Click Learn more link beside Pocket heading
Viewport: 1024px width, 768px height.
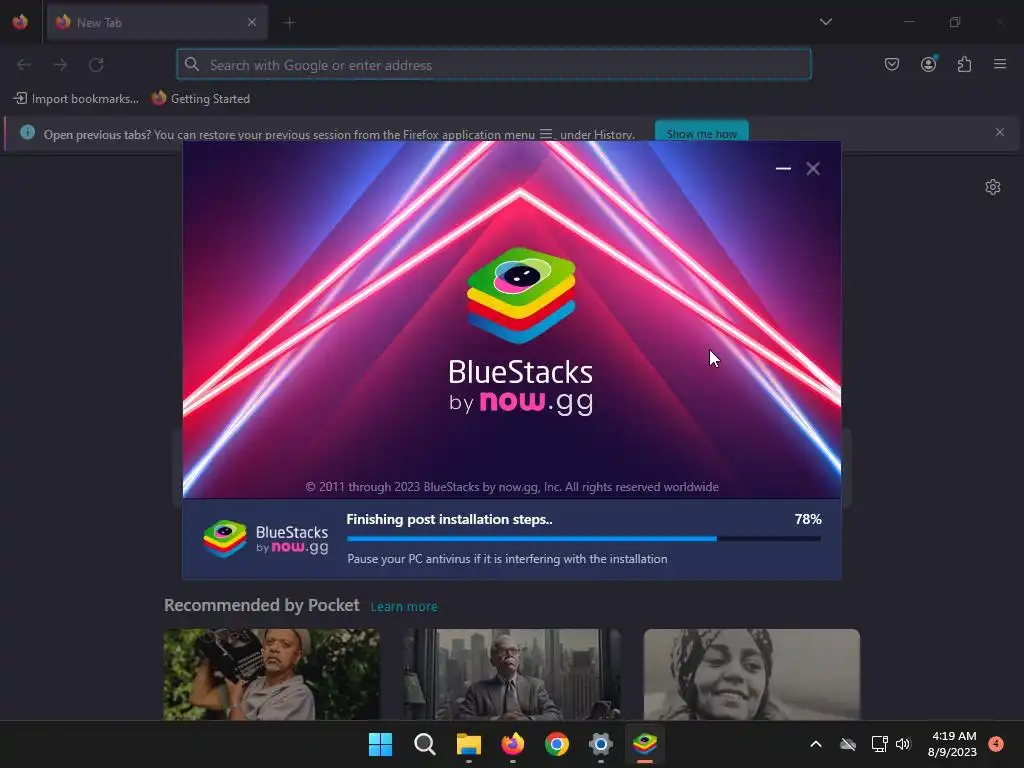[404, 607]
